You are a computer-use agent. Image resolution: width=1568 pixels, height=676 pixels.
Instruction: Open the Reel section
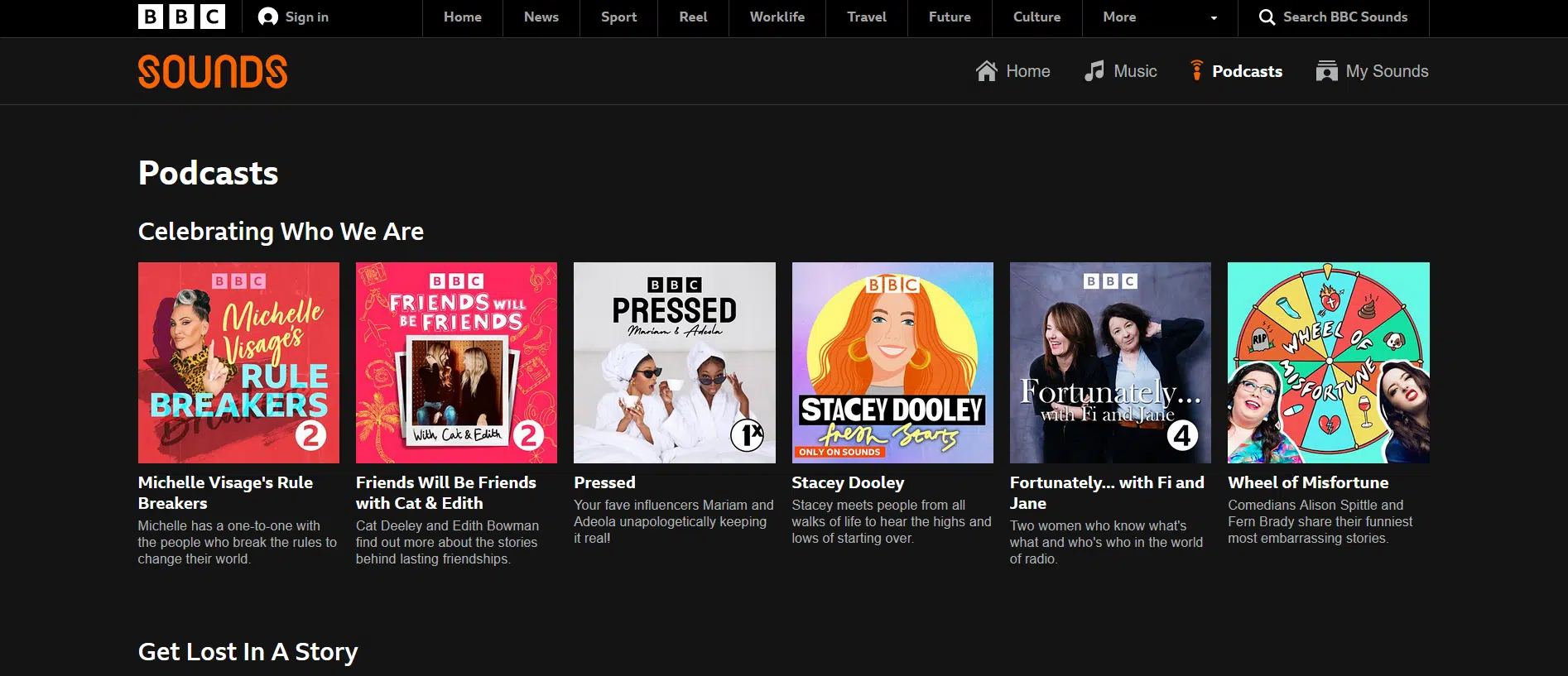click(x=693, y=17)
